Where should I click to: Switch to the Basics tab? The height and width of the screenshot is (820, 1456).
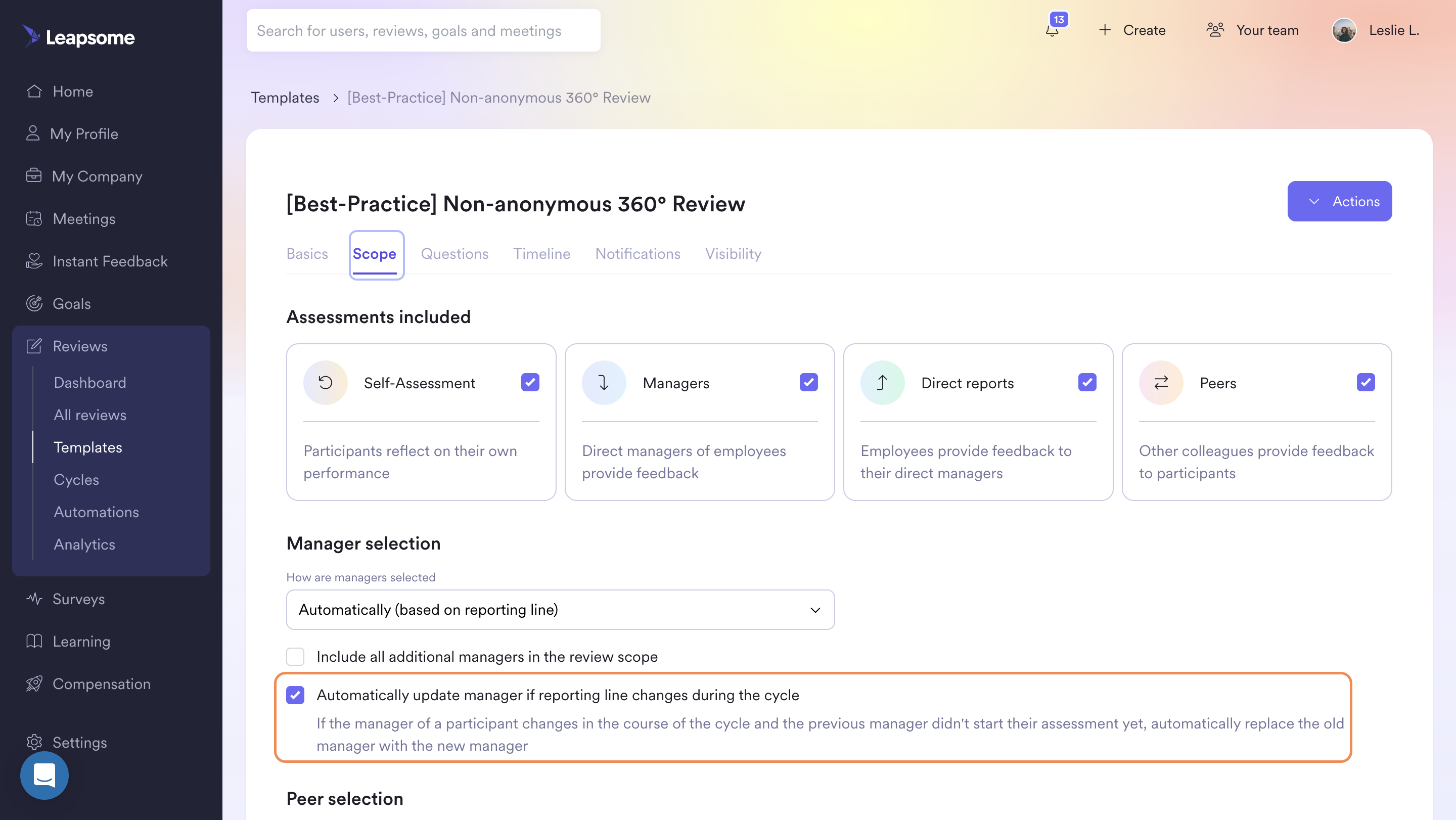coord(307,254)
